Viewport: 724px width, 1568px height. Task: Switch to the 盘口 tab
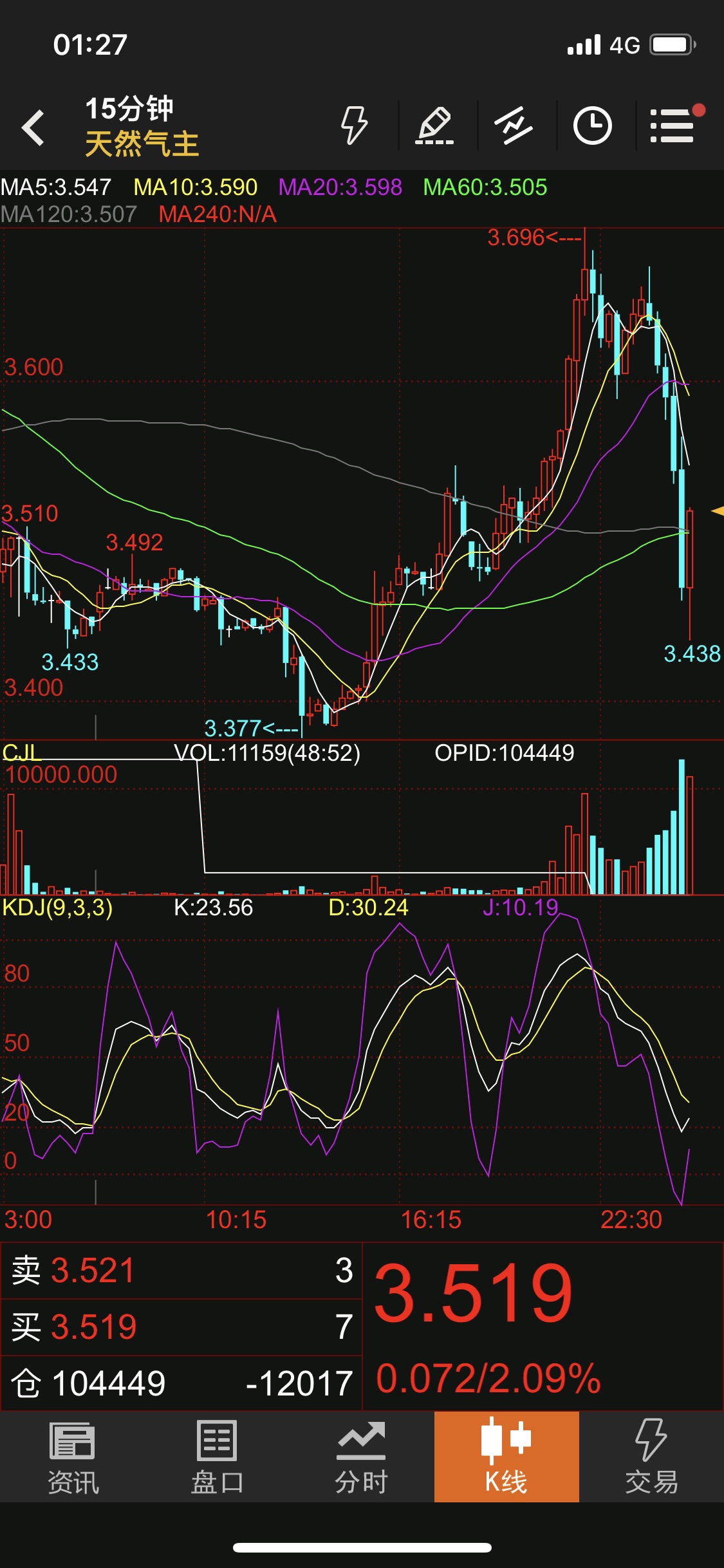(217, 1457)
